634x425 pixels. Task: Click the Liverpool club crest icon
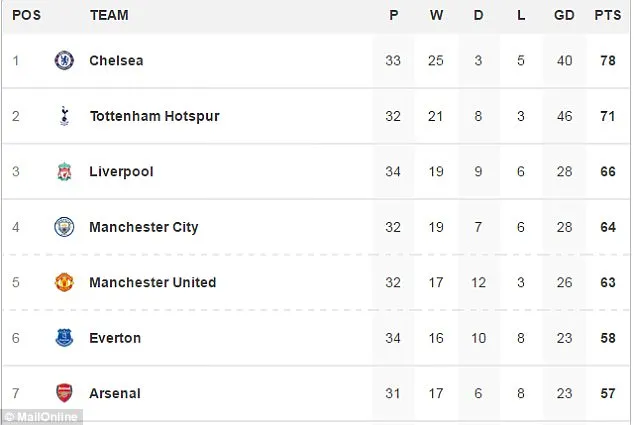pos(65,172)
